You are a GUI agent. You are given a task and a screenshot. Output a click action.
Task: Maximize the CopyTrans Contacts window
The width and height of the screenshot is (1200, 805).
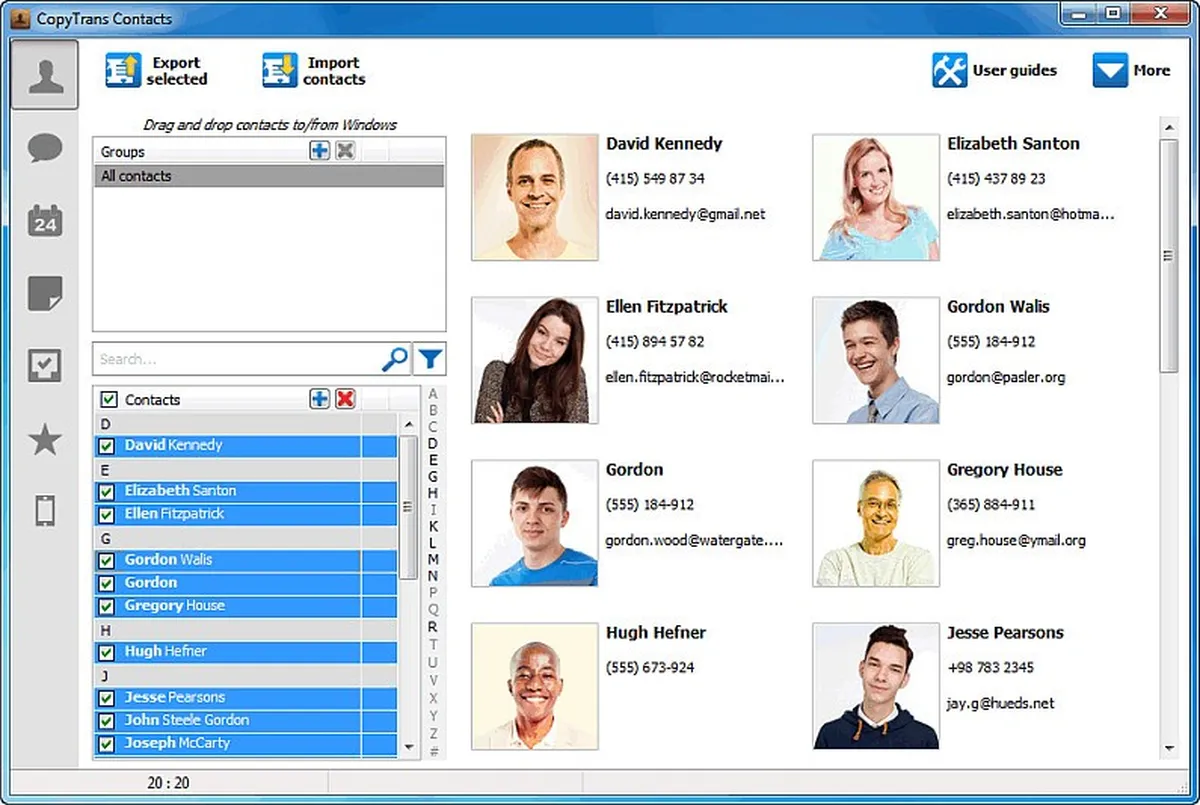point(1112,12)
